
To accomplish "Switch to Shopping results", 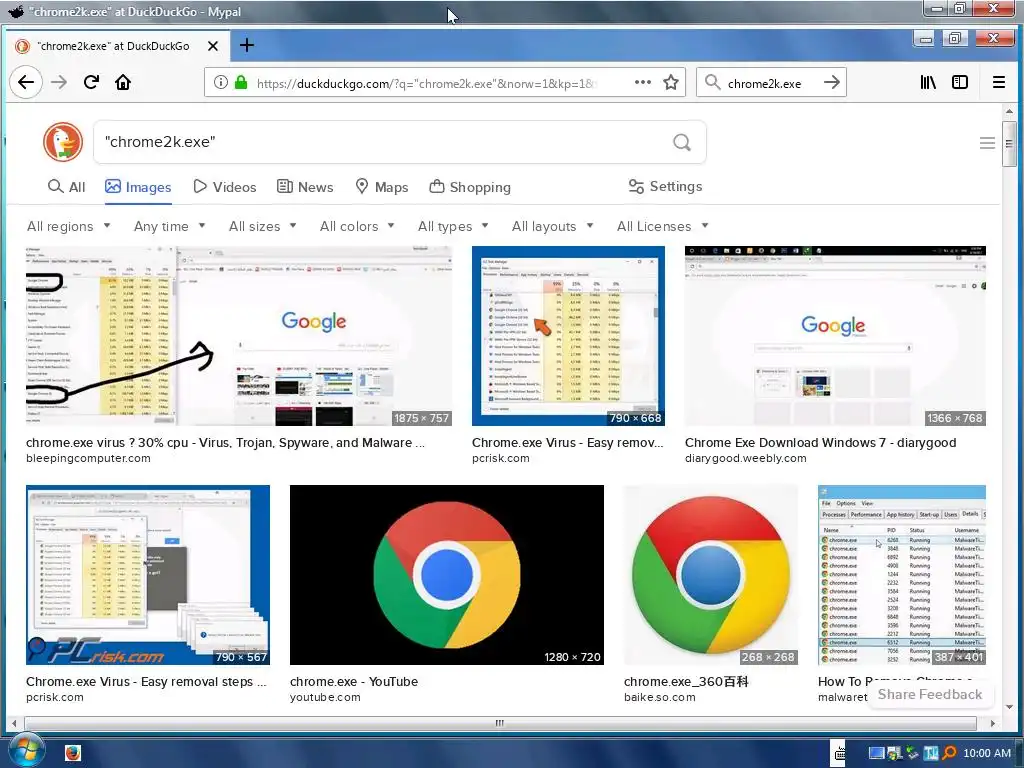I will click(x=470, y=187).
